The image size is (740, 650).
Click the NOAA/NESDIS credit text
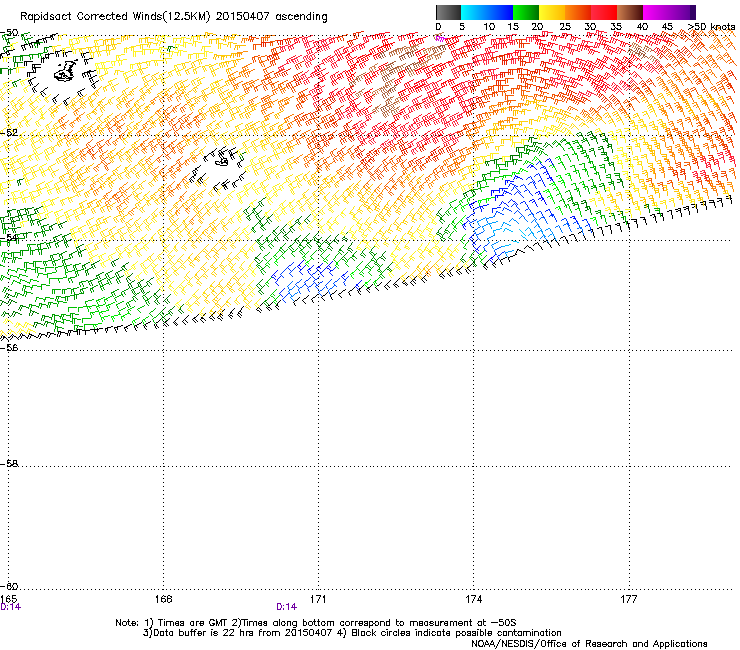point(589,644)
